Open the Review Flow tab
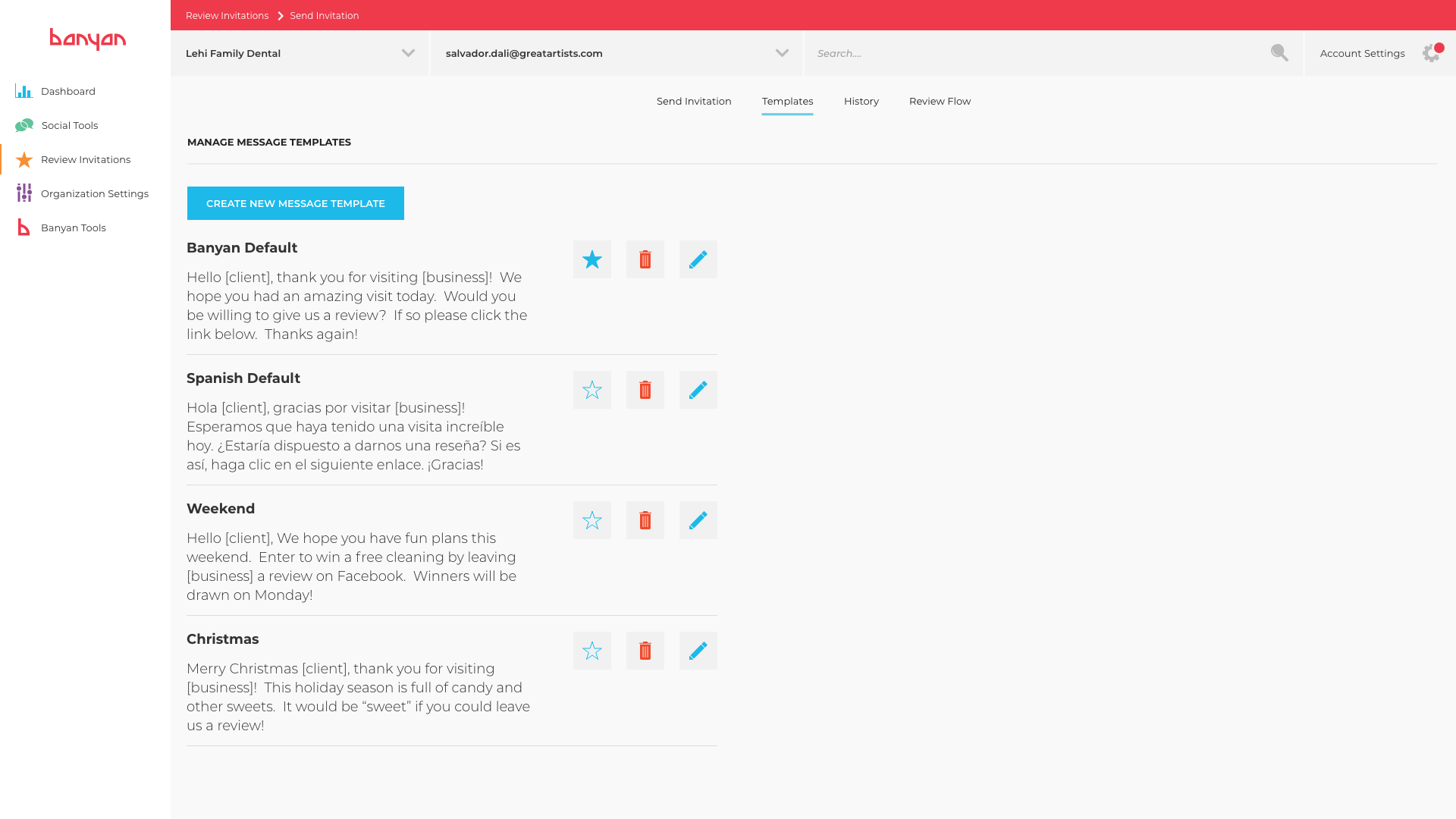1456x819 pixels. coord(940,102)
